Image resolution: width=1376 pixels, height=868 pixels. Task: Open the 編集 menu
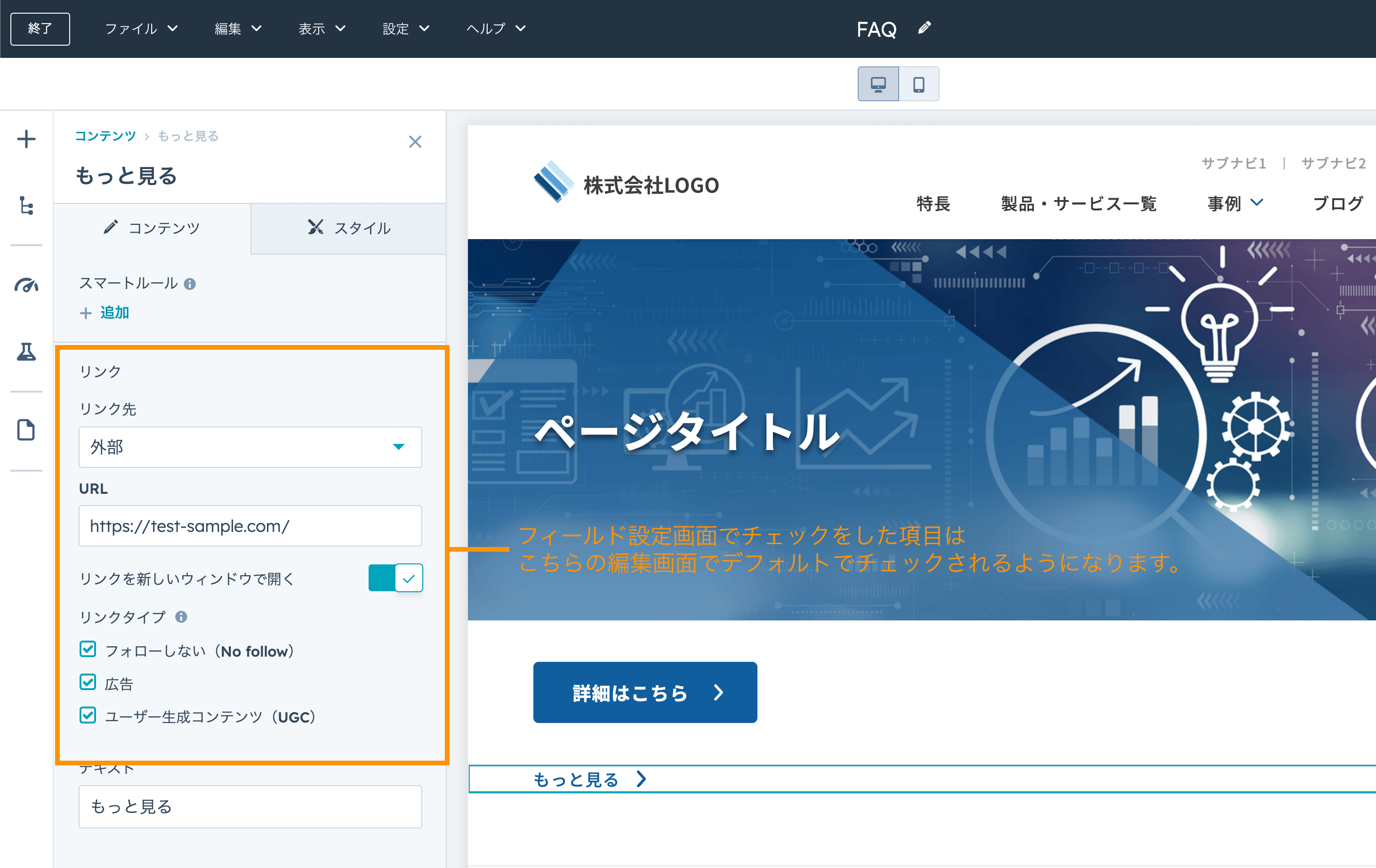pos(238,29)
